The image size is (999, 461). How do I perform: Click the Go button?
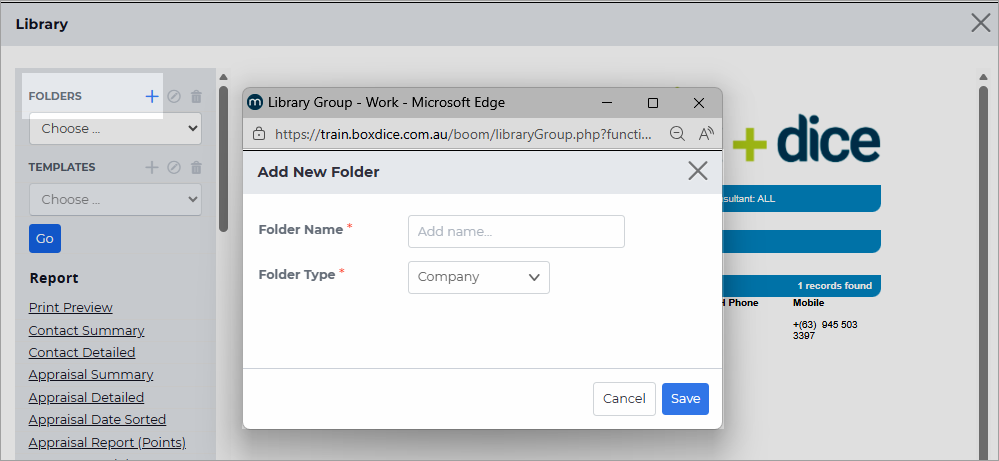click(x=45, y=239)
